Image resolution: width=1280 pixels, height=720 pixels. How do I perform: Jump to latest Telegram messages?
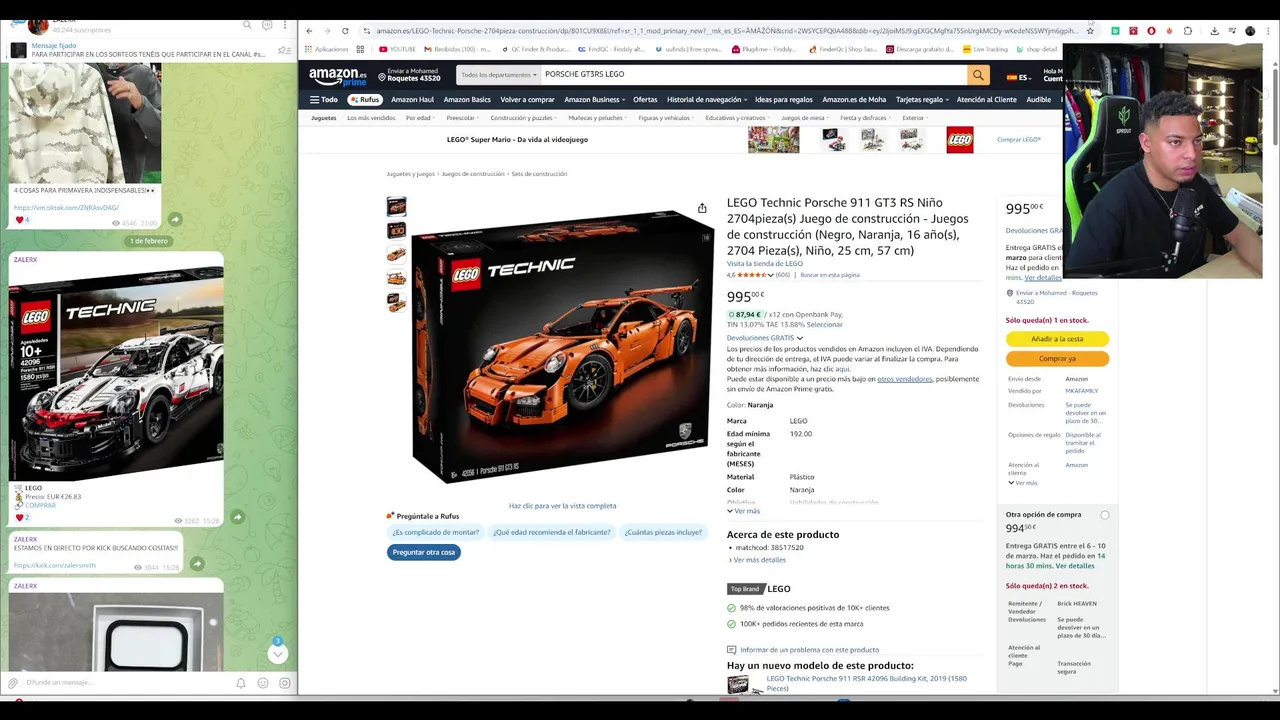click(x=278, y=654)
